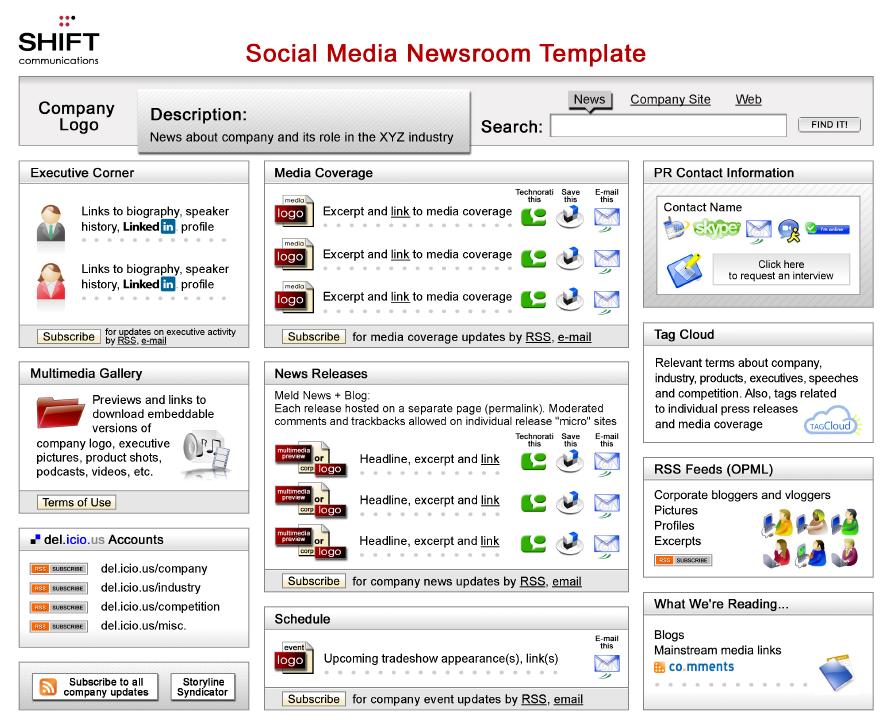The height and width of the screenshot is (726, 891).
Task: Click the LinkedIn logo beside the male executive
Action: pyautogui.click(x=149, y=227)
